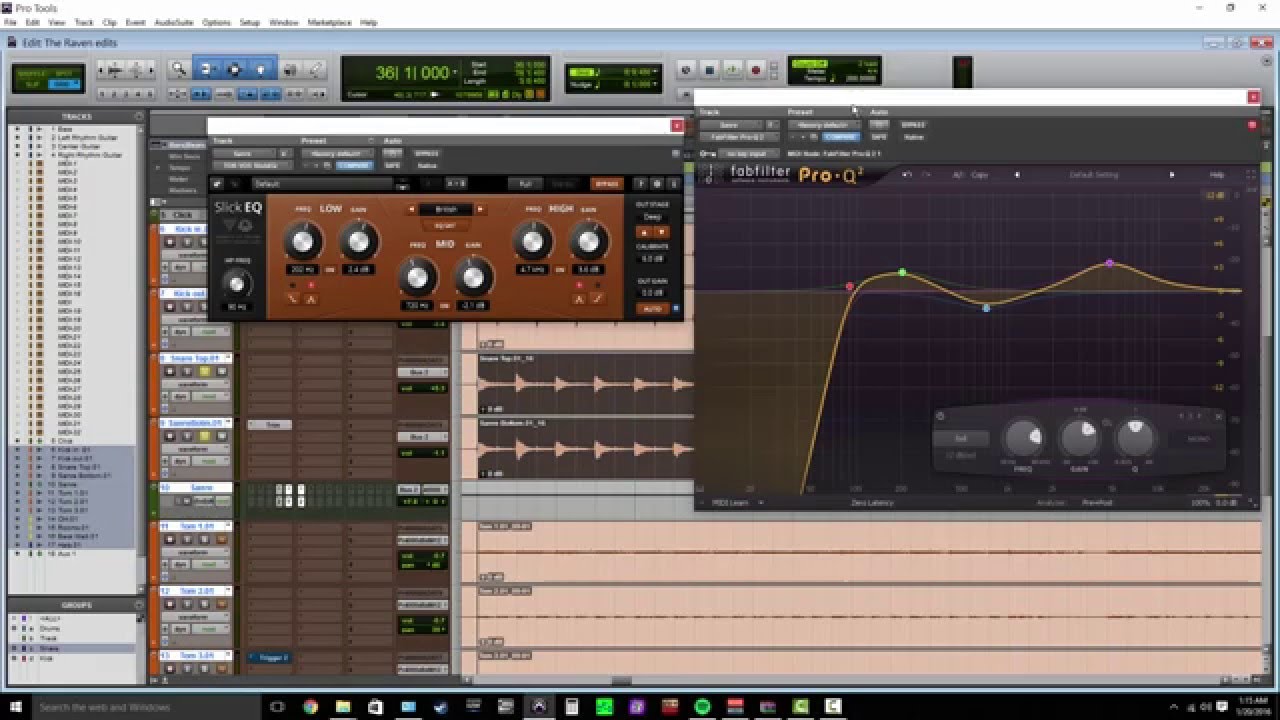The image size is (1280, 720).
Task: Toggle the EQ SAT button in SlickEQ
Action: pos(445,225)
